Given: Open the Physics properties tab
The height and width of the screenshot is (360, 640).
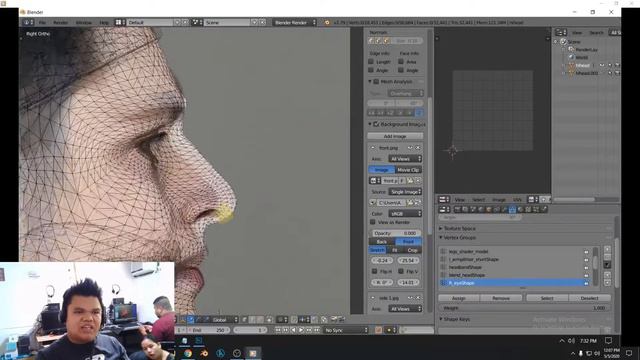Looking at the screenshot, I should point(544,209).
